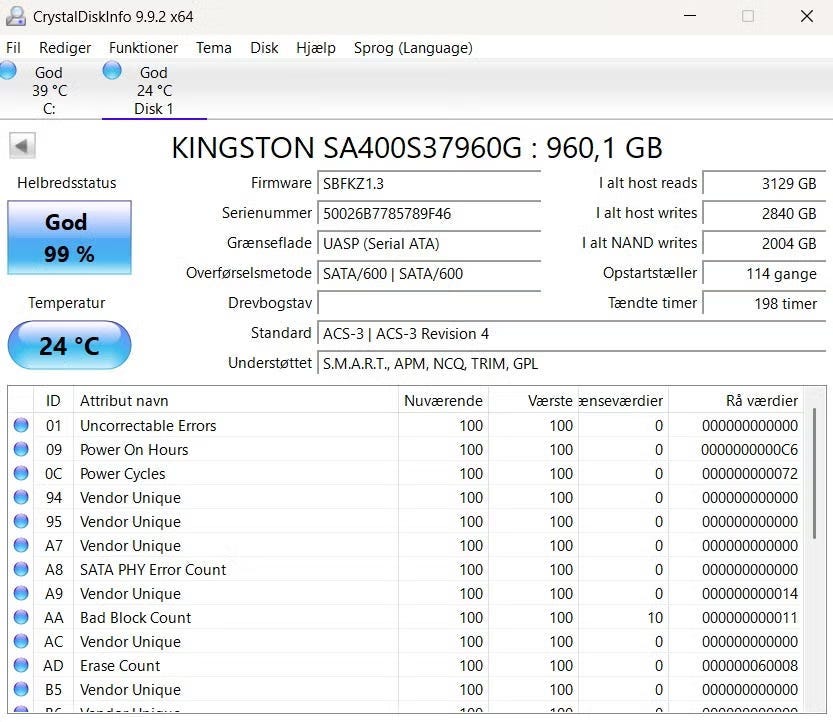Open the Hjælp menu
Screen dimensions: 833x722
pos(316,48)
